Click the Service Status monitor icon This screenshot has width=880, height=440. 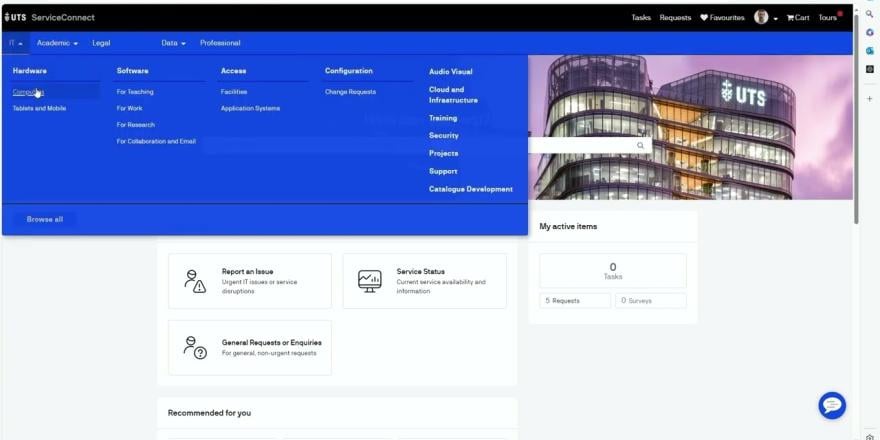point(370,281)
